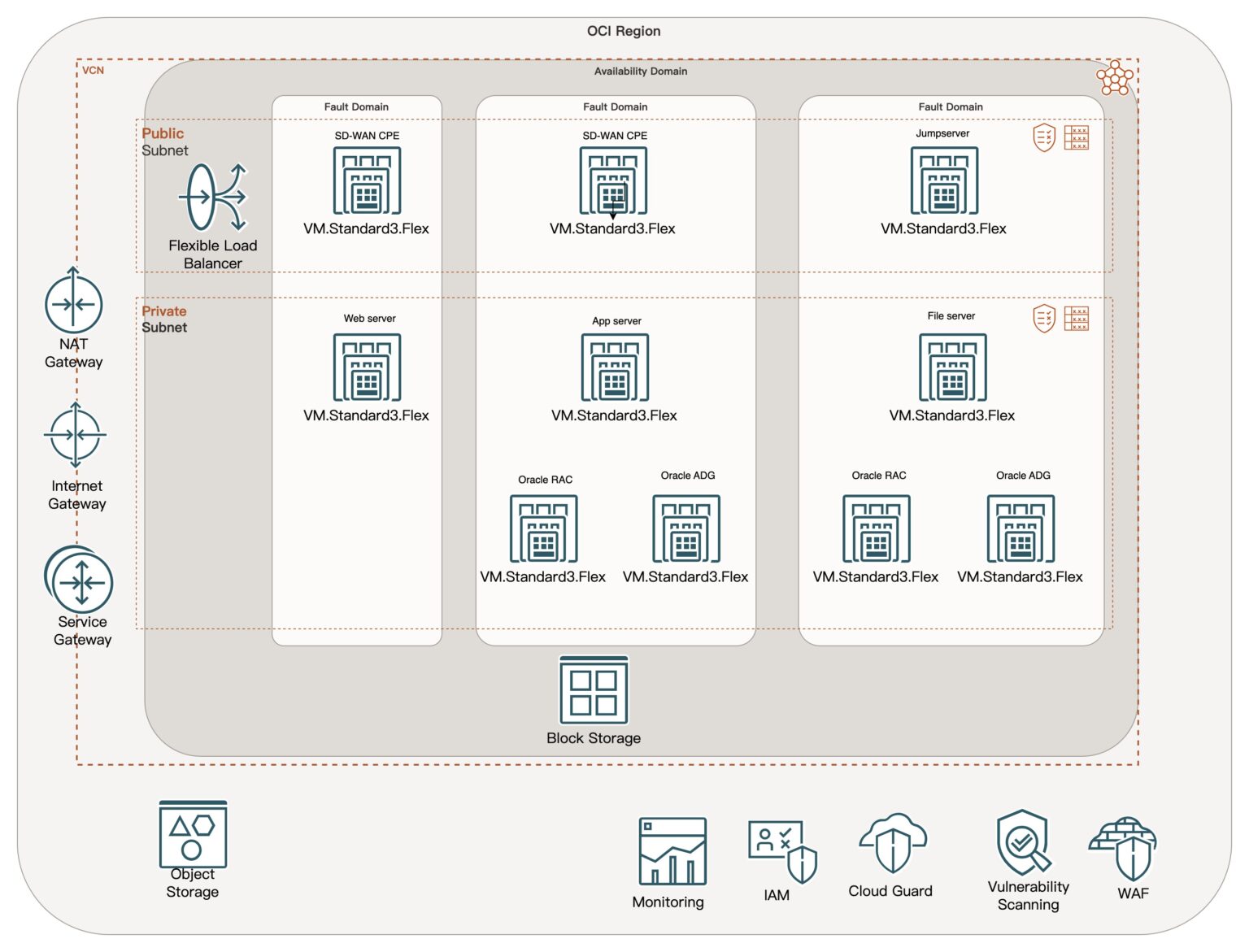Viewport: 1249px width, 952px height.
Task: Click the VCN network icon in corner
Action: (x=1114, y=78)
